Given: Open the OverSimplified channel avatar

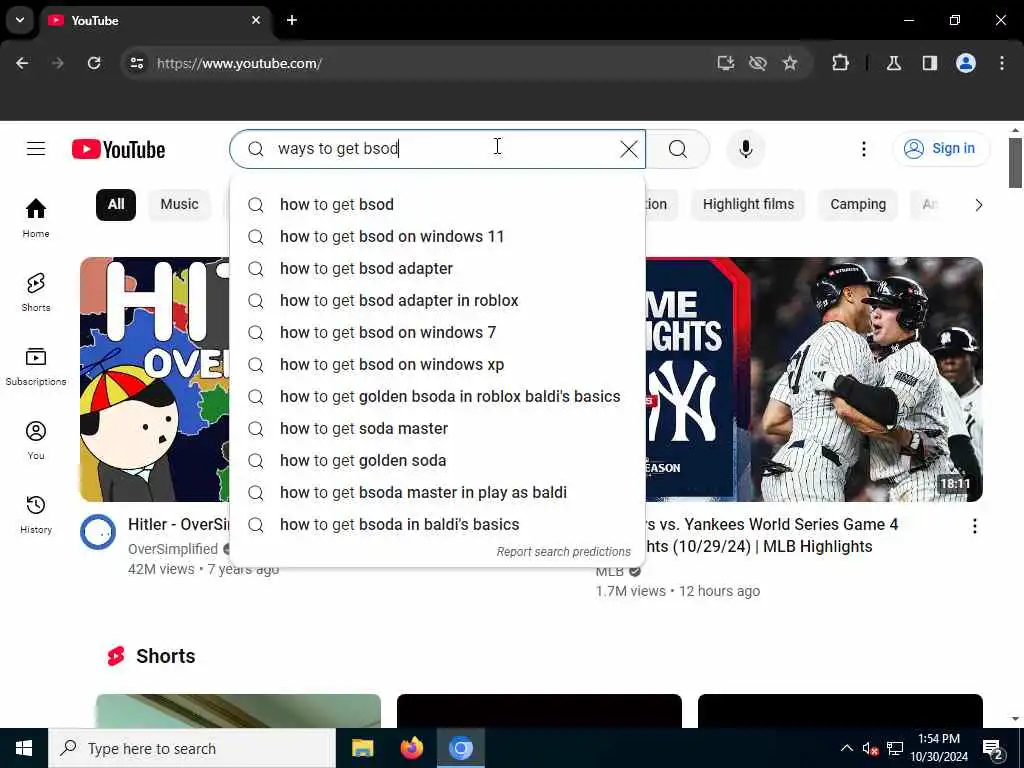Looking at the screenshot, I should [x=98, y=532].
